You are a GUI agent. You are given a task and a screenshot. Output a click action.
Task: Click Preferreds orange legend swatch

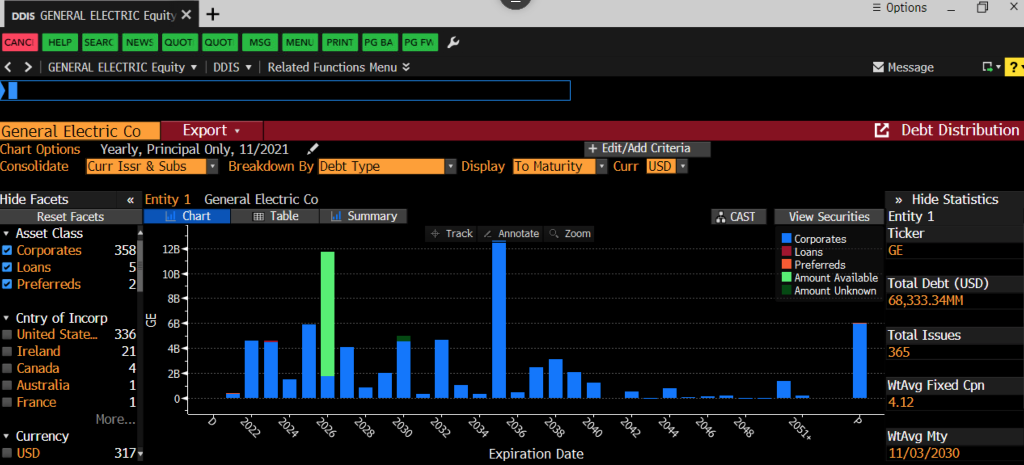(x=786, y=265)
